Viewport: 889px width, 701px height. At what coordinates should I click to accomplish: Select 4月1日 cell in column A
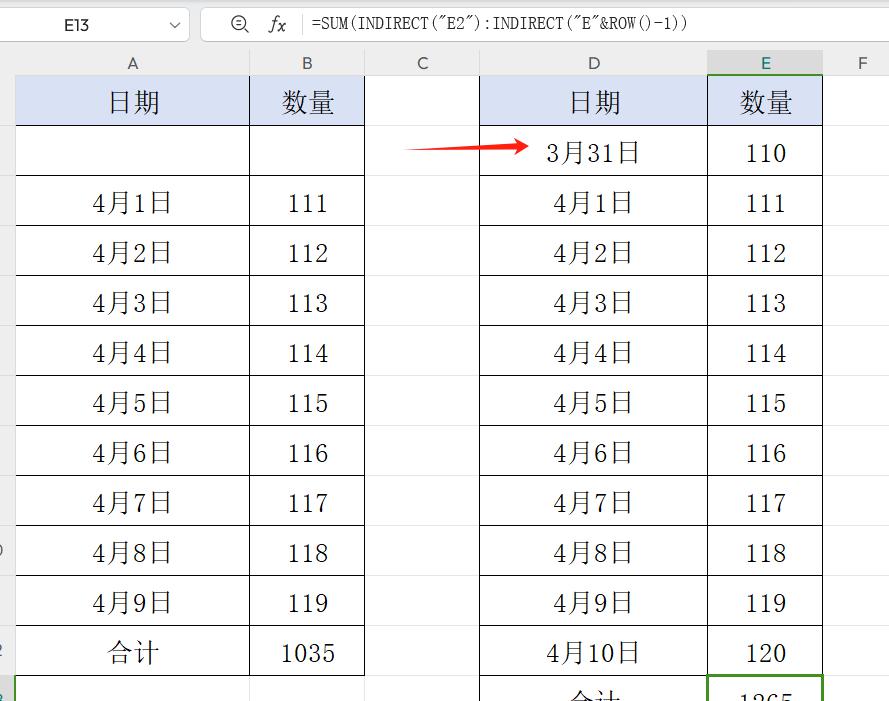coord(133,201)
